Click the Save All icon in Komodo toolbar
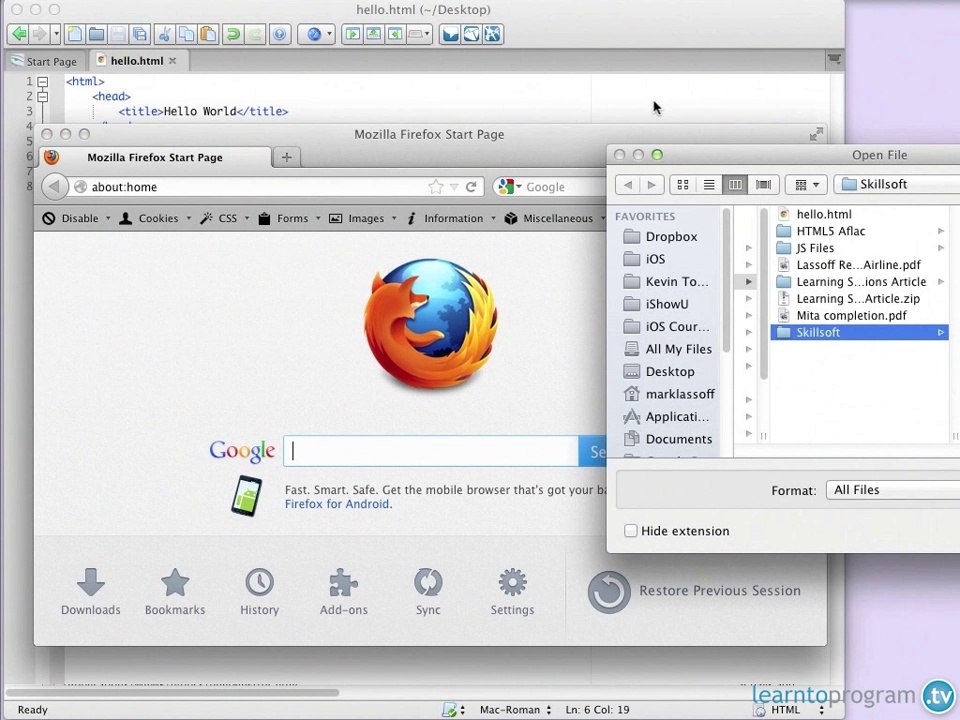The image size is (960, 720). pos(140,34)
